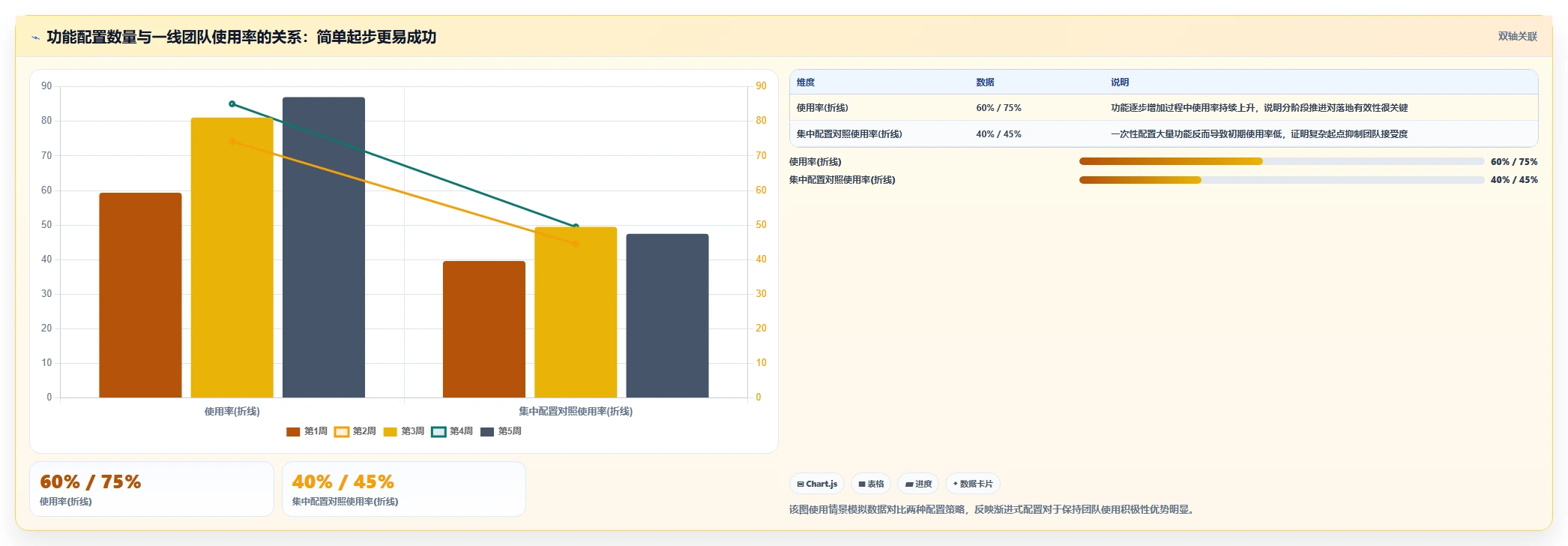Click the 集中配置对照使用率(折线) label beside the progress bar
This screenshot has width=1568, height=546.
coord(842,180)
